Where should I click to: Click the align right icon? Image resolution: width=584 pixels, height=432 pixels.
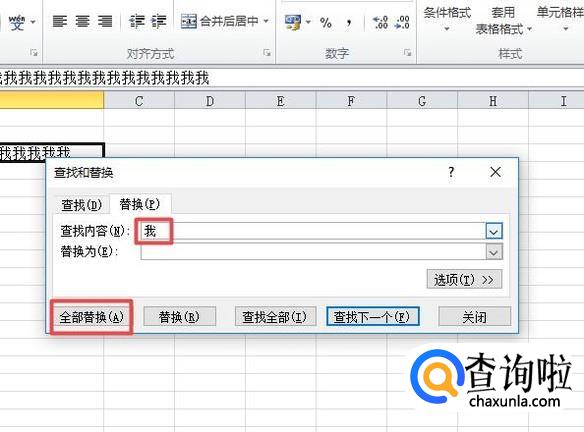[x=105, y=21]
